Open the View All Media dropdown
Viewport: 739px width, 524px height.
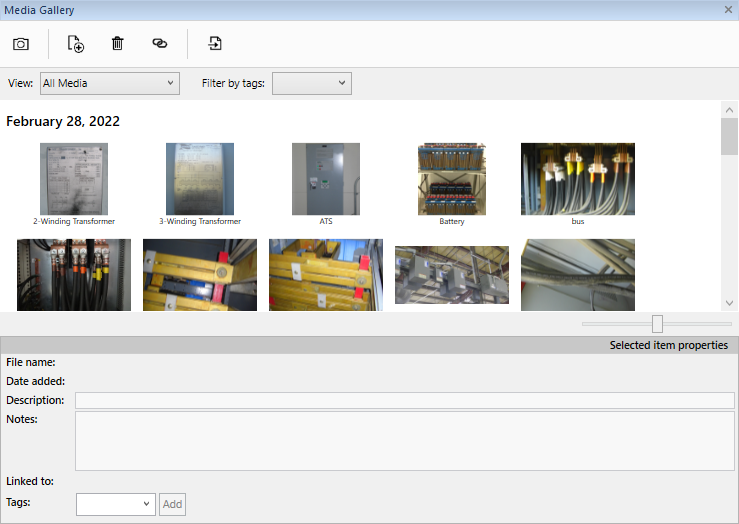tap(109, 84)
